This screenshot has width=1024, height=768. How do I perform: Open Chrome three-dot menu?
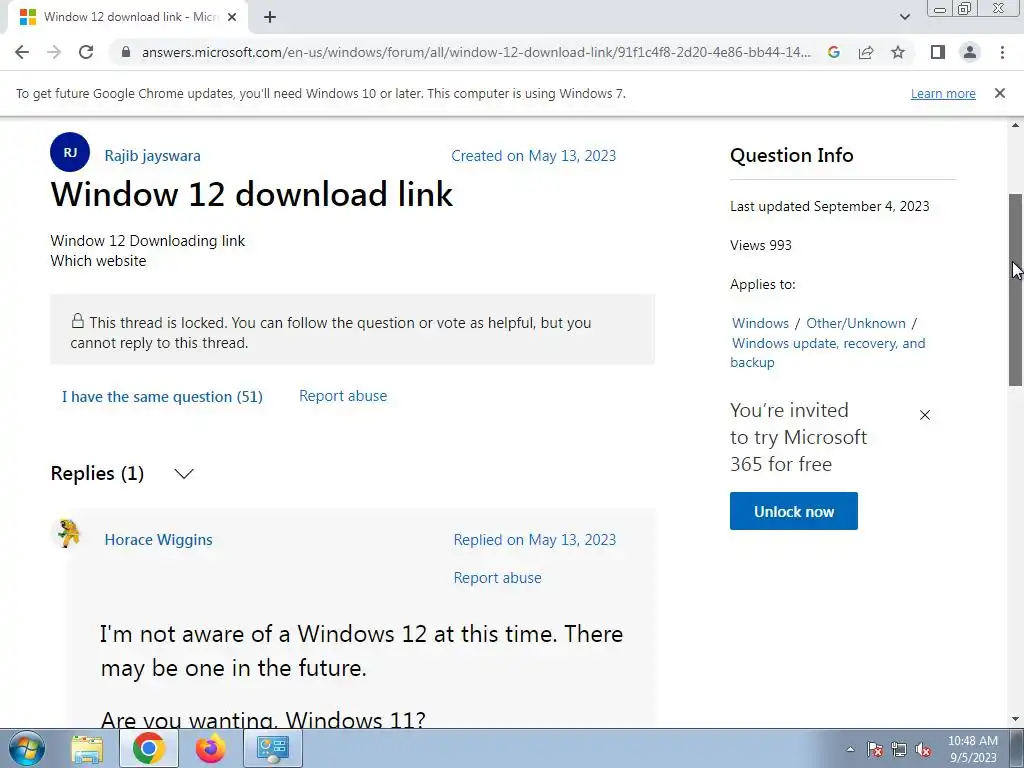click(1002, 52)
